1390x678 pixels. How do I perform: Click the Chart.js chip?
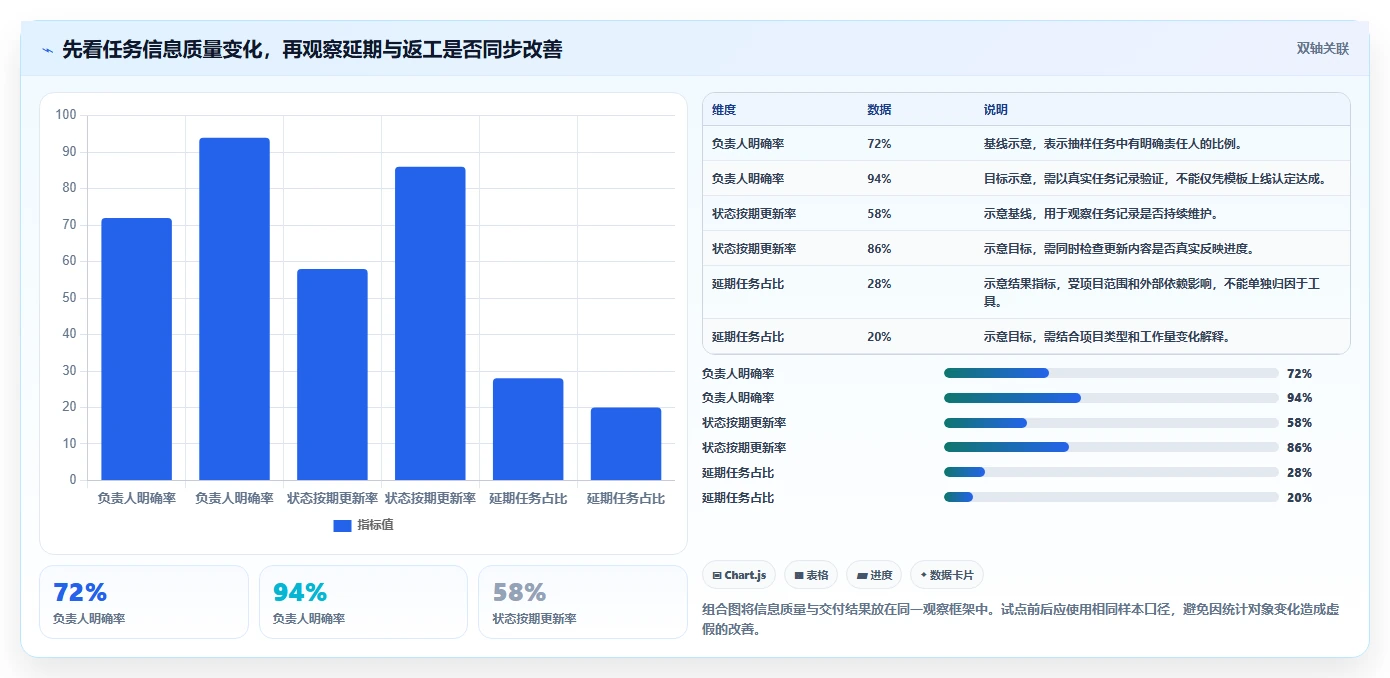click(739, 575)
